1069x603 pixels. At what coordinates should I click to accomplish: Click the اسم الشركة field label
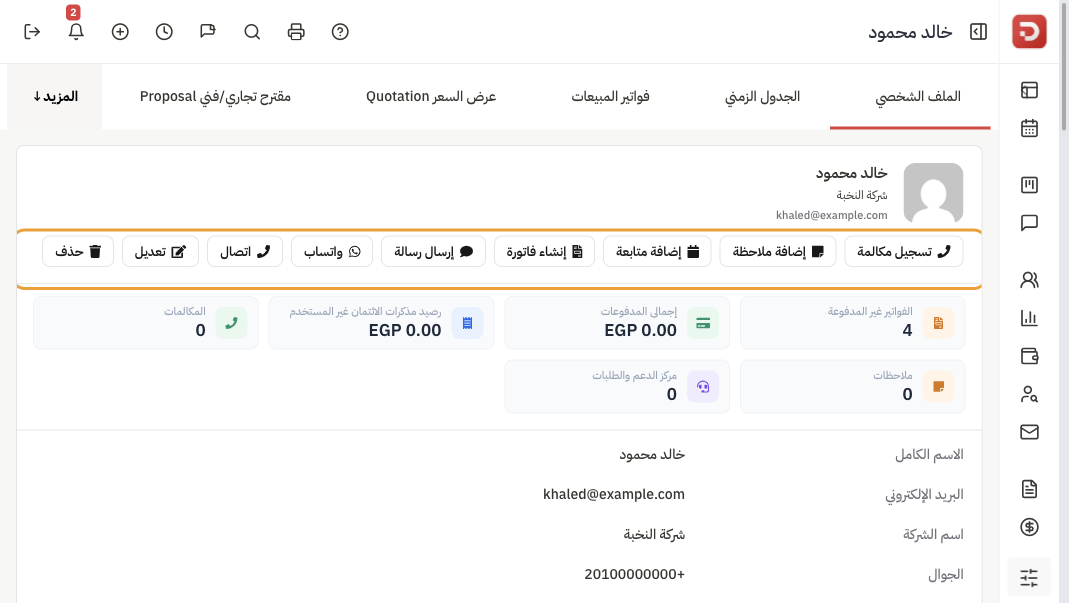pos(933,534)
